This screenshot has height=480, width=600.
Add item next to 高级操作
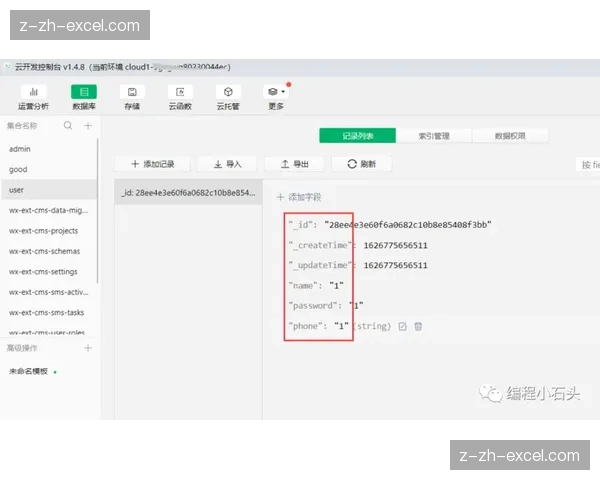click(88, 348)
